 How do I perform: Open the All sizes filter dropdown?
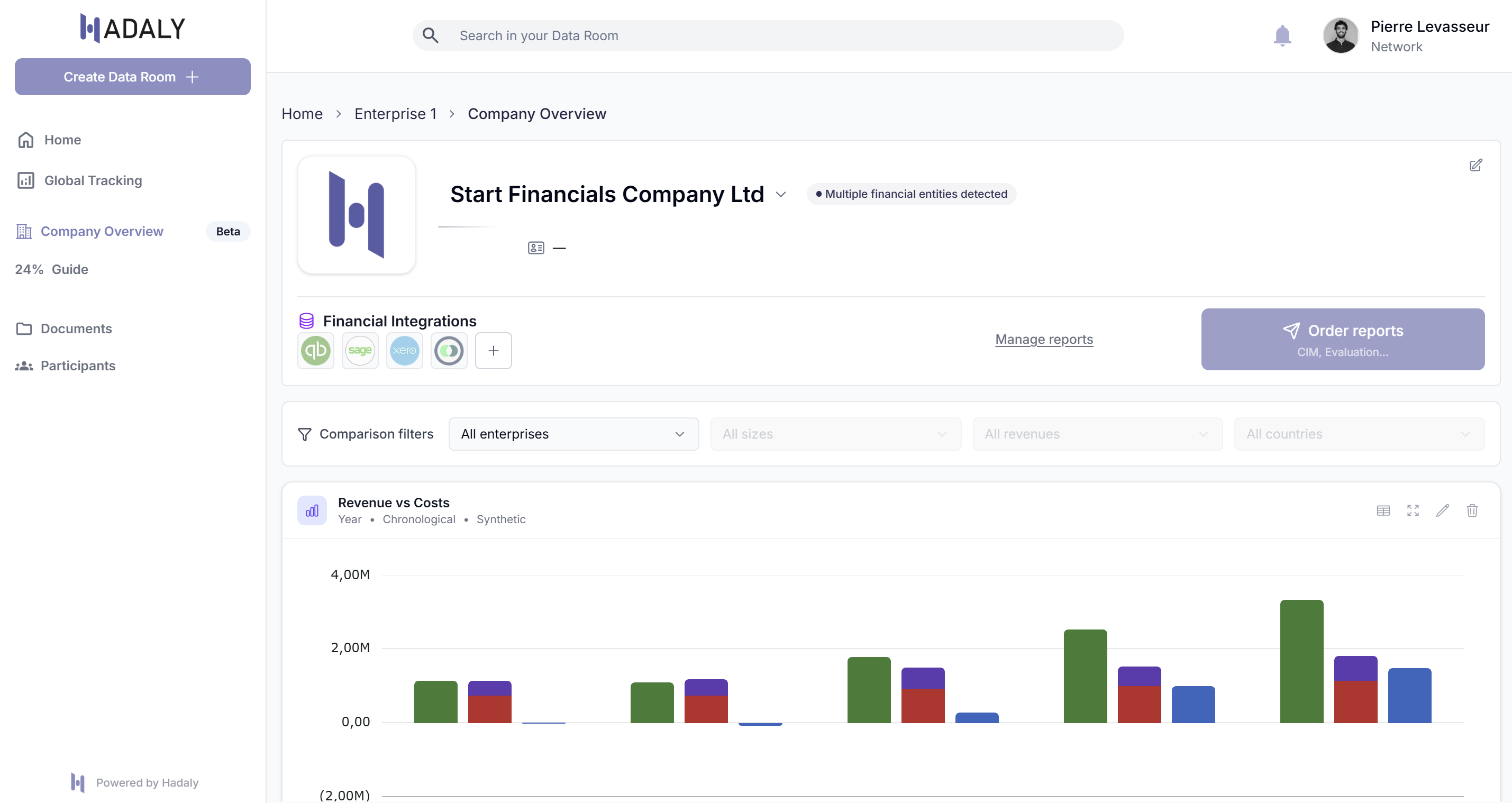pos(835,434)
